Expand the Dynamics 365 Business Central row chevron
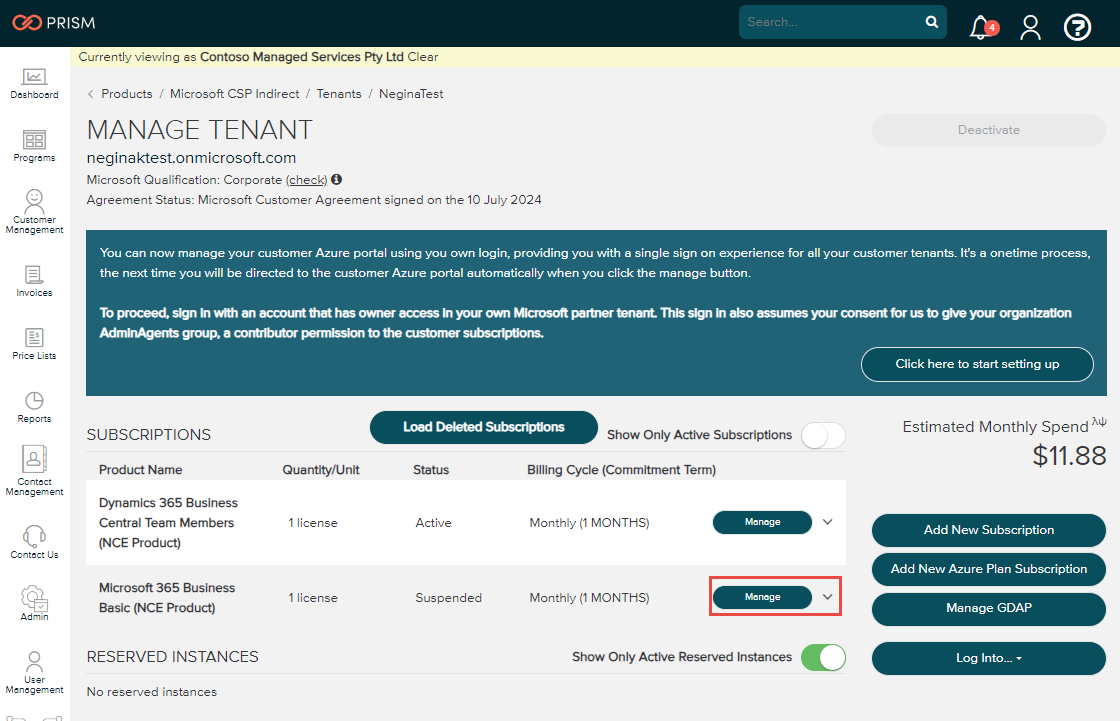Screen dimensions: 1120x721 point(827,522)
